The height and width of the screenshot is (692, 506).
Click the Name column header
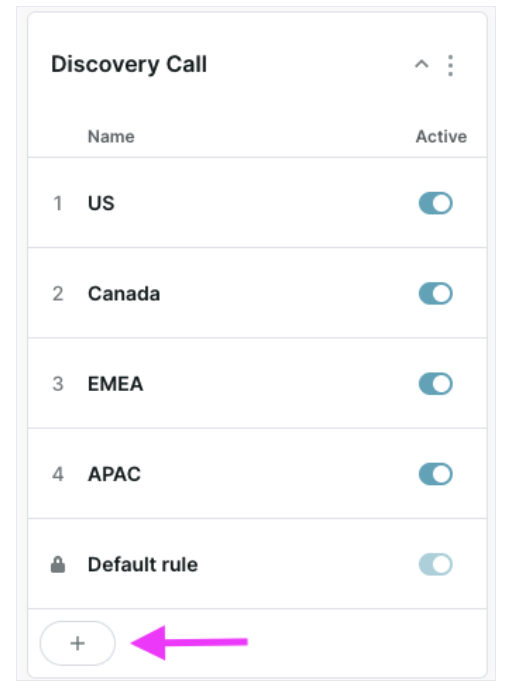(111, 137)
